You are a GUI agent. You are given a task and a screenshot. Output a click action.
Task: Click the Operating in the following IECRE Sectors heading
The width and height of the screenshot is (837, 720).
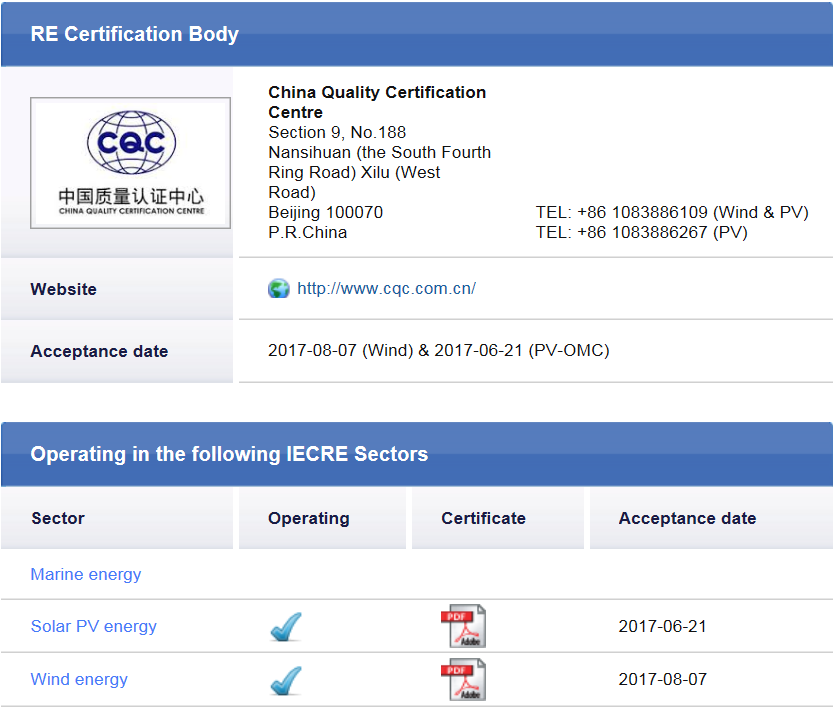[x=229, y=454]
